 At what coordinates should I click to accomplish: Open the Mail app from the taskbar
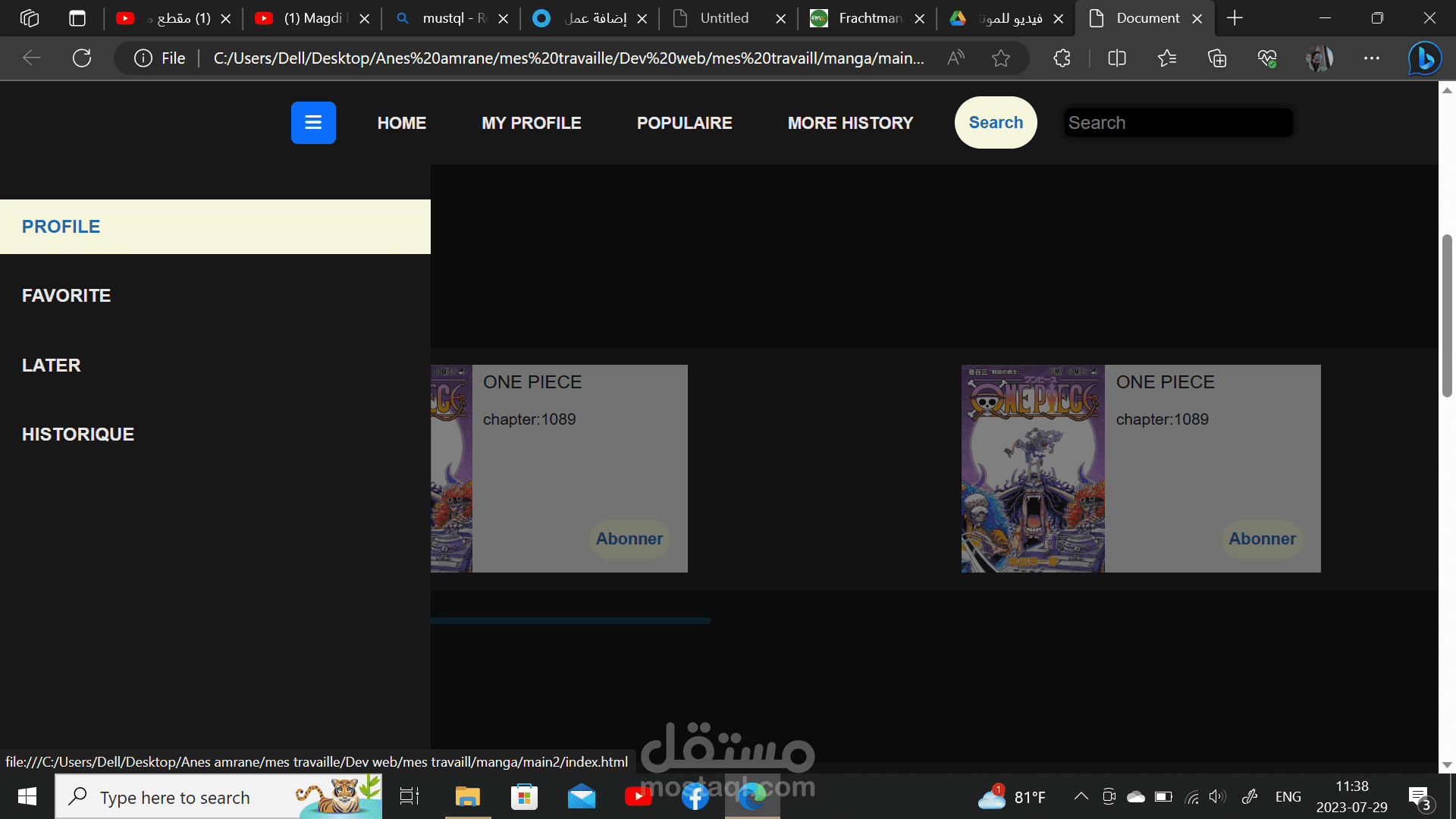582,796
